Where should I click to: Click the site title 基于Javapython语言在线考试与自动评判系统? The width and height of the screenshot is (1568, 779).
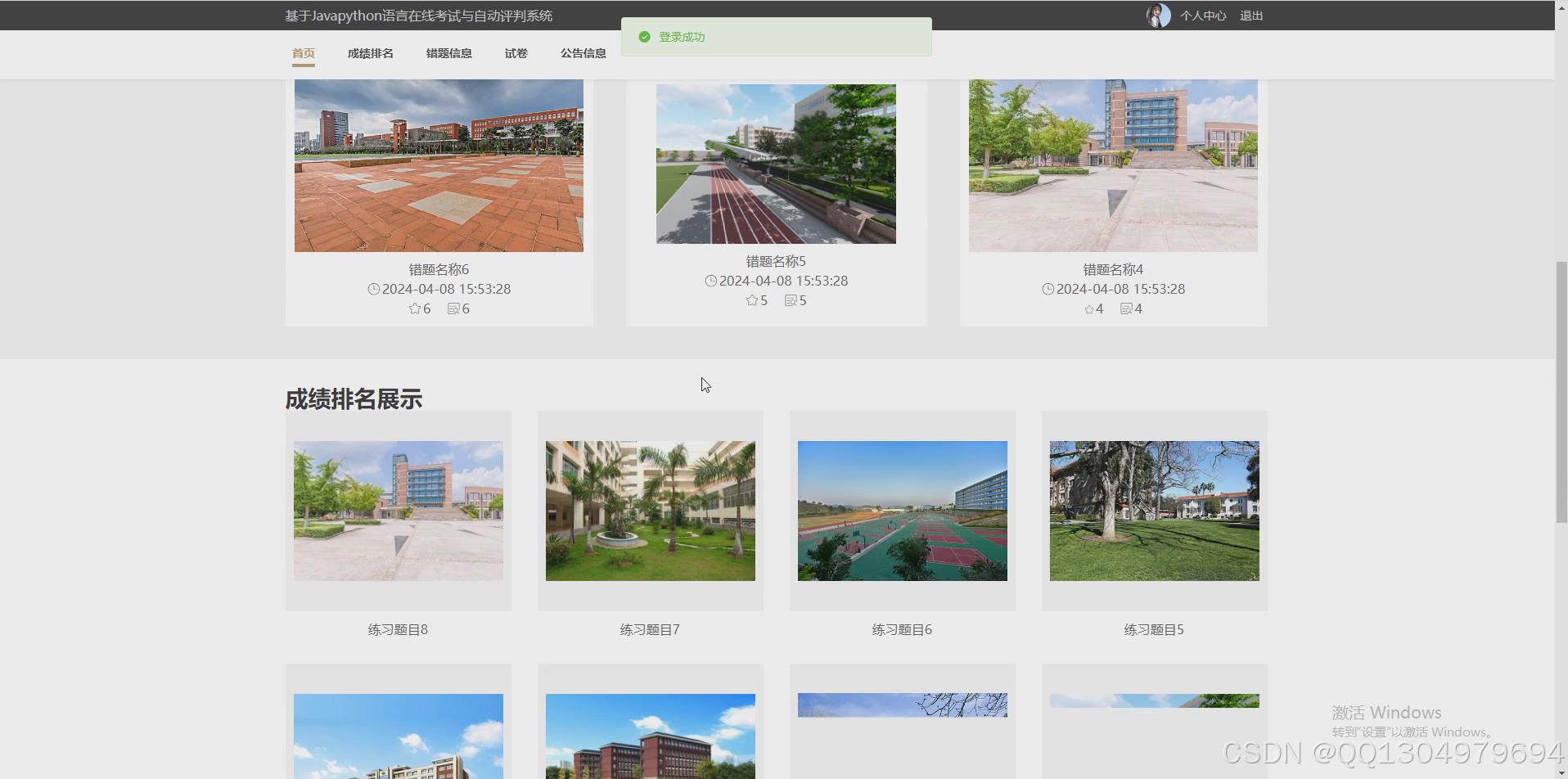coord(419,16)
